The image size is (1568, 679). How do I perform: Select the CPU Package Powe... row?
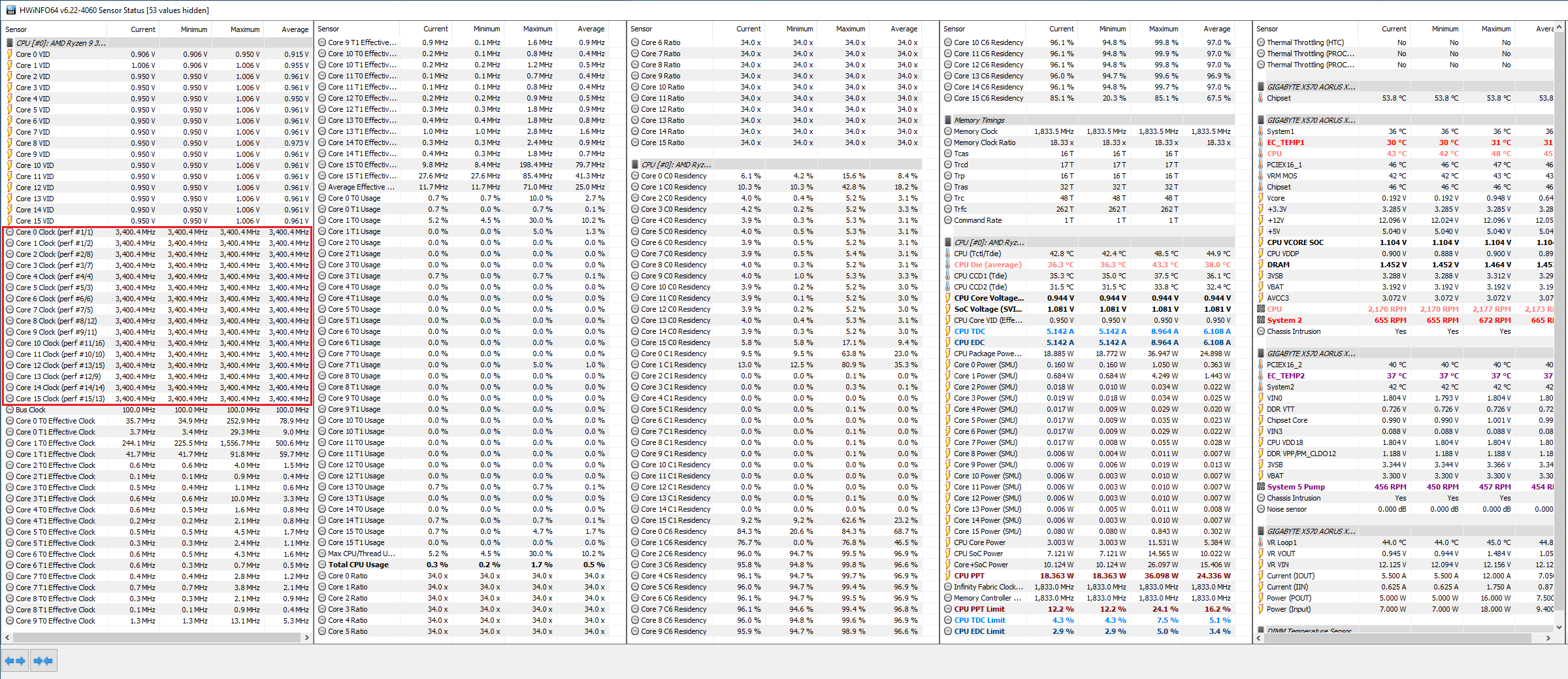pyautogui.click(x=1088, y=354)
